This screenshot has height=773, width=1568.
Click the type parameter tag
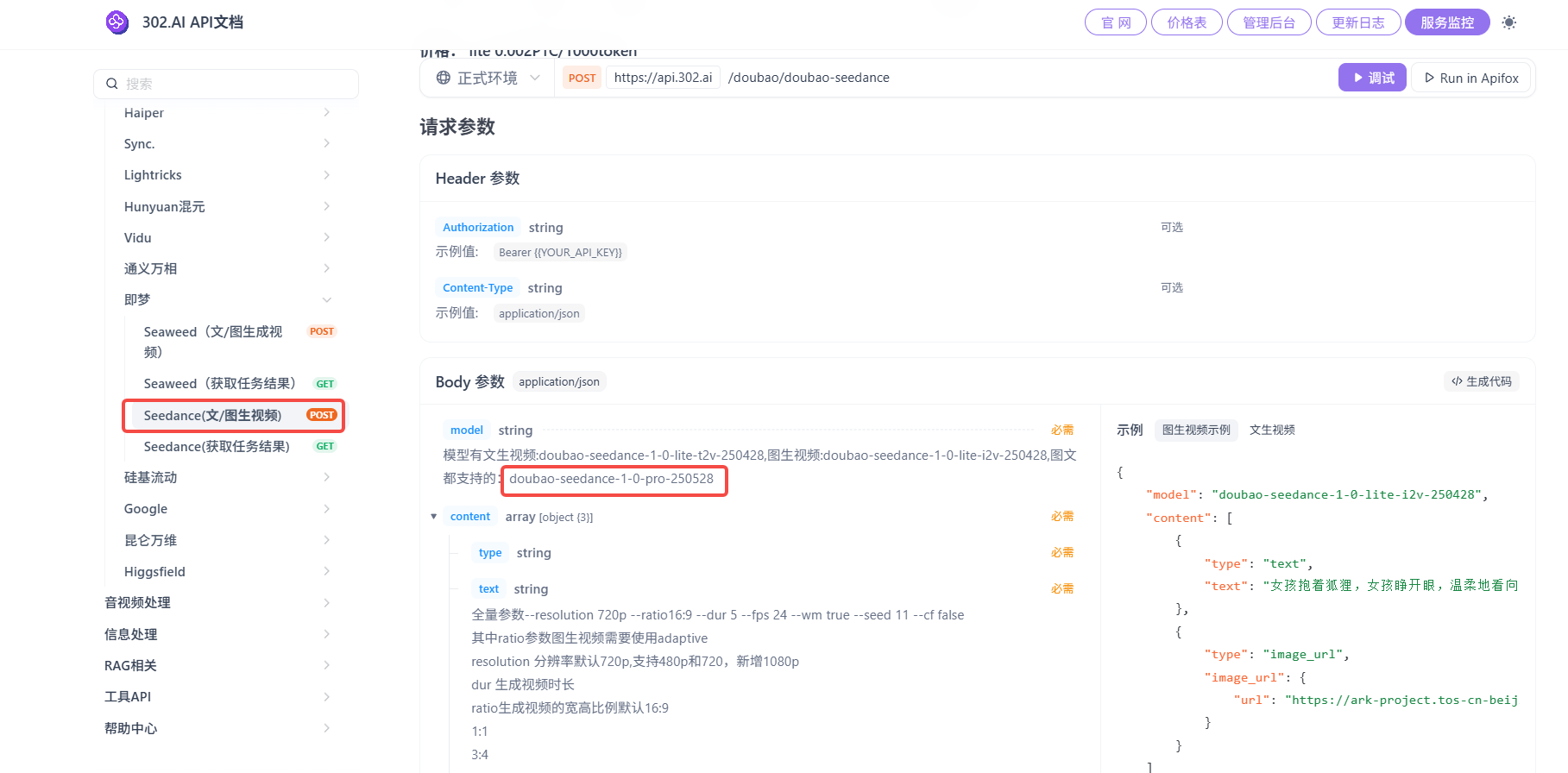pos(490,553)
